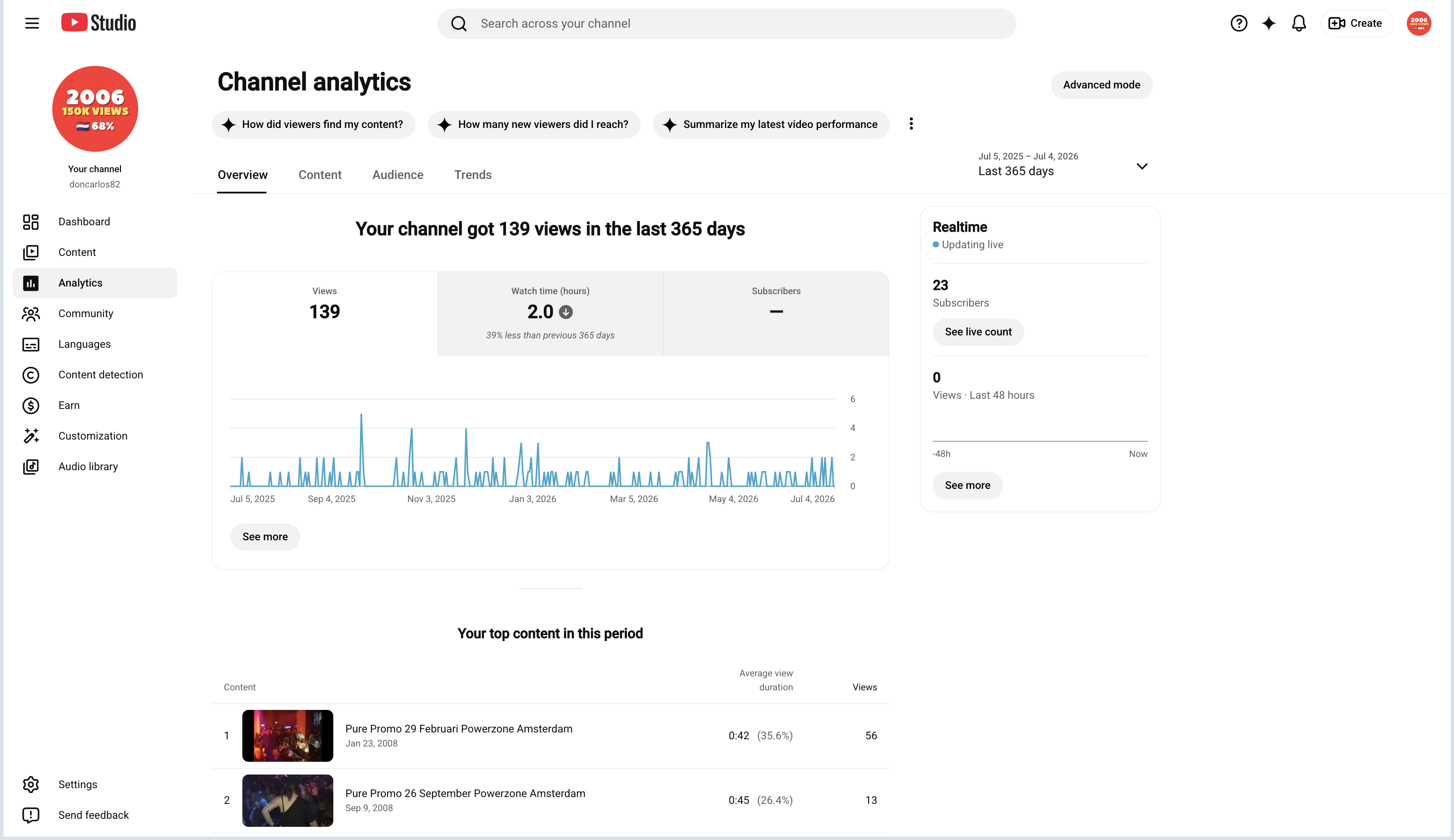The image size is (1454, 840).
Task: Click the Earn dollar icon
Action: point(31,405)
